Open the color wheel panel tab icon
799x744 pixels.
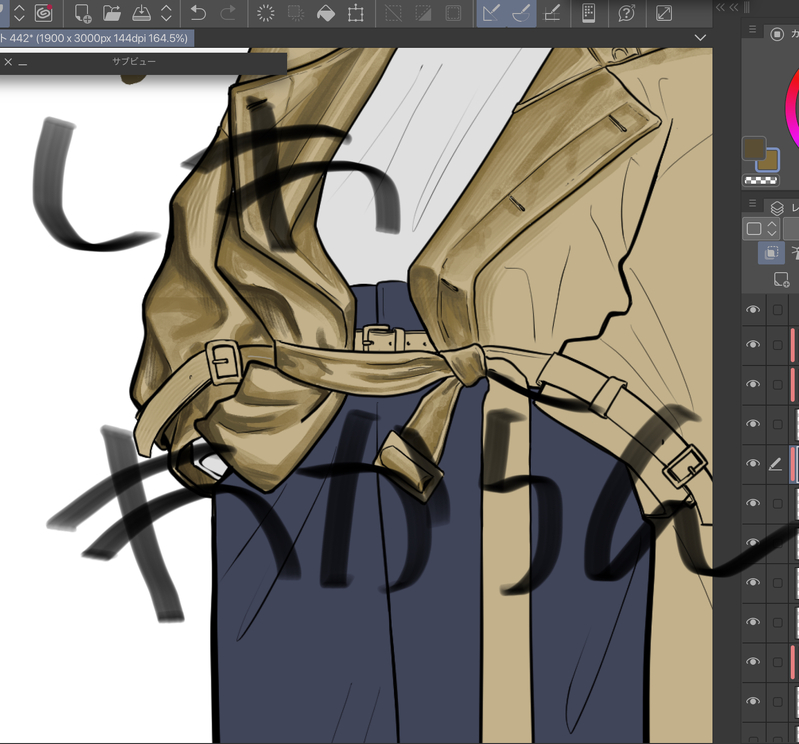pos(777,34)
